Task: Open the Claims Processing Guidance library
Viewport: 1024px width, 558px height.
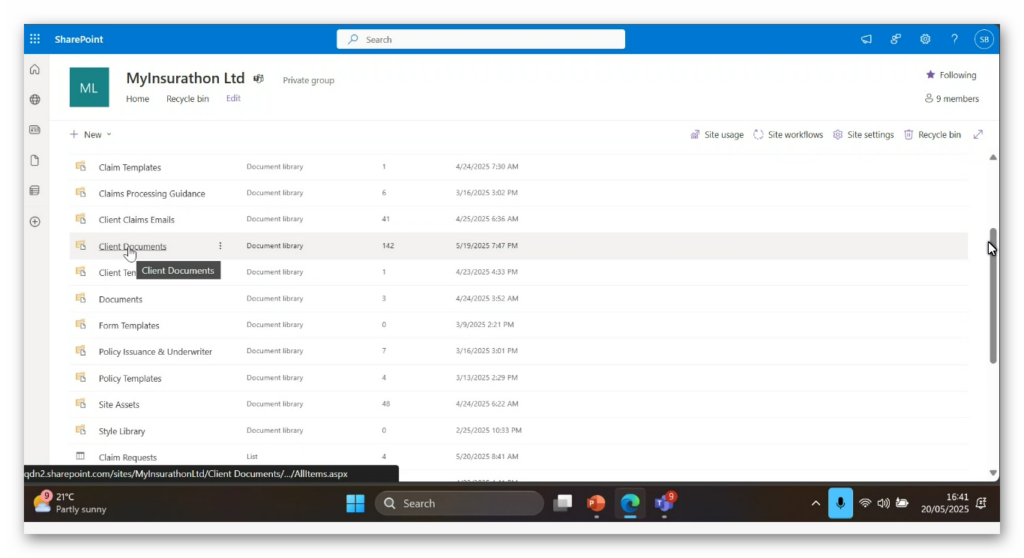Action: (152, 193)
